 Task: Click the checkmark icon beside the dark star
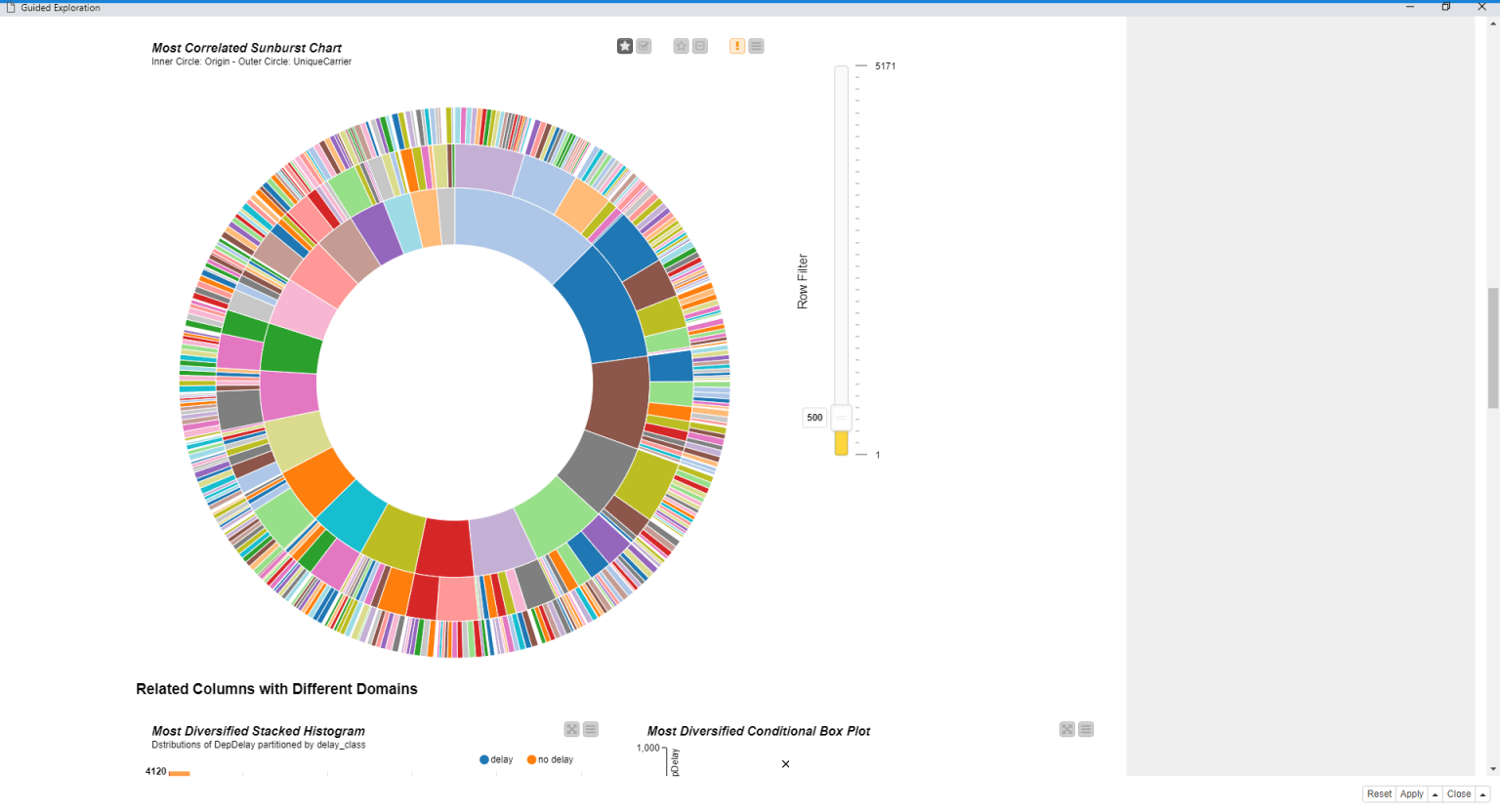point(644,46)
